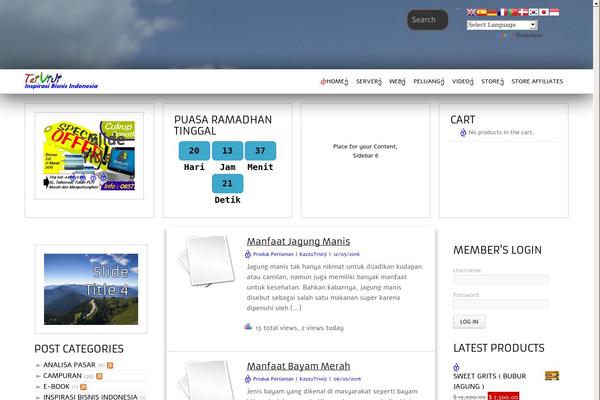Click the Username input field

tap(501, 280)
